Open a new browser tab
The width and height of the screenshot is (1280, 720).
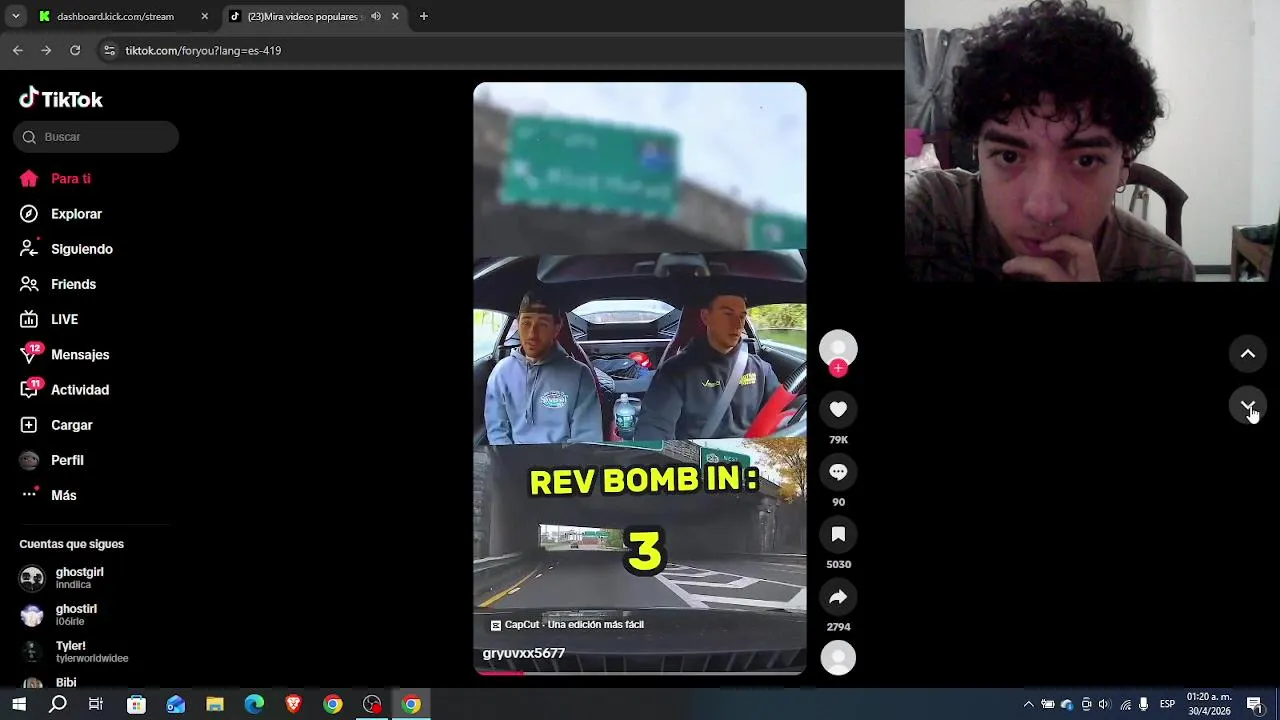(424, 16)
